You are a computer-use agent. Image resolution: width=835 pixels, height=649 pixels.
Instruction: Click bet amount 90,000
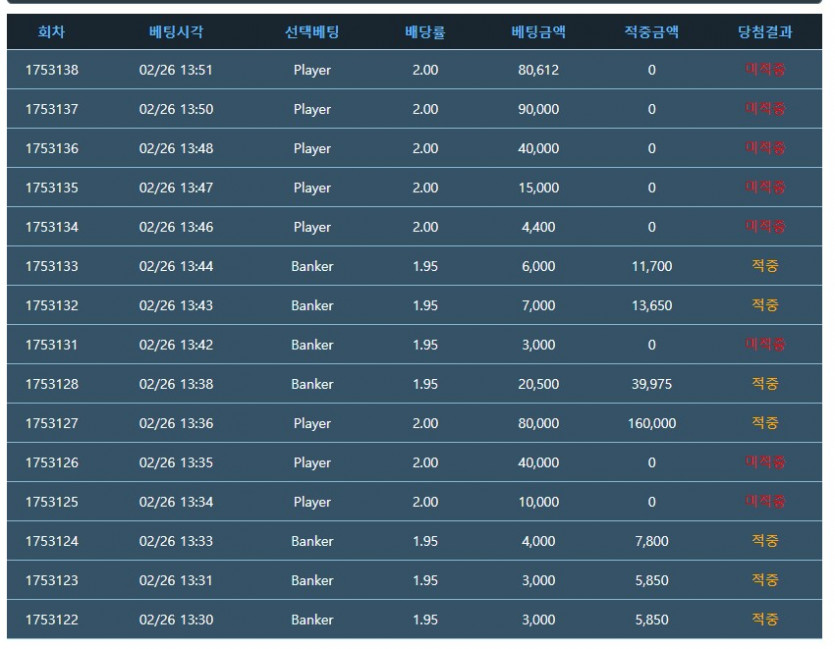click(x=538, y=109)
